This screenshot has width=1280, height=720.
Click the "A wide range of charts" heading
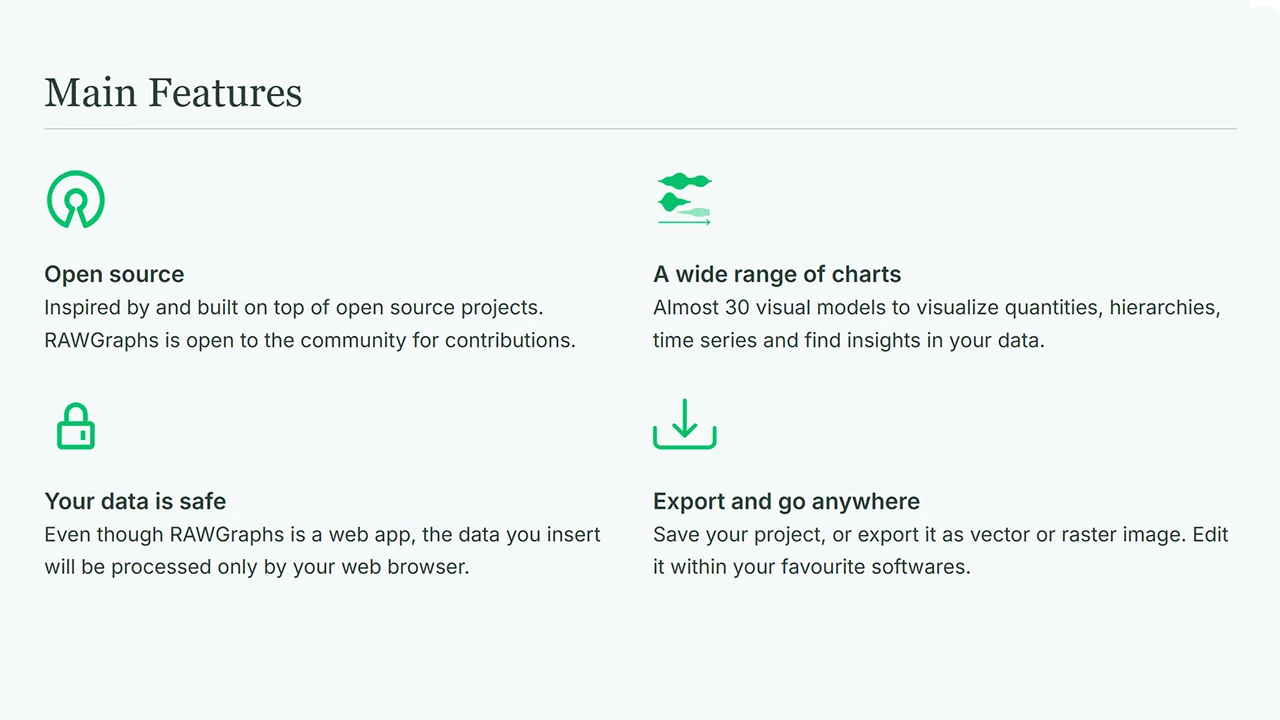coord(777,275)
